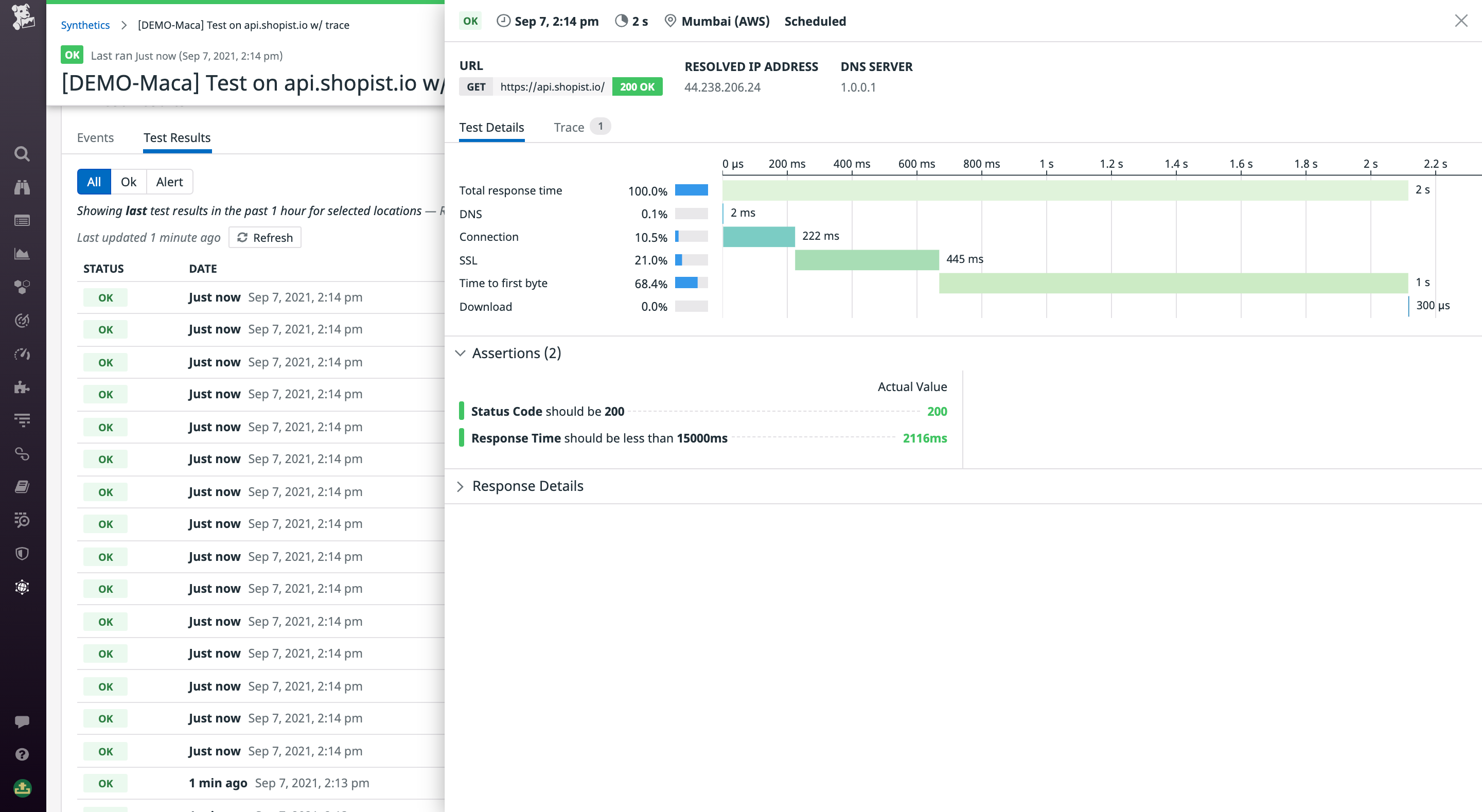This screenshot has height=812, width=1482.
Task: Switch to the Trace tab
Action: [x=569, y=127]
